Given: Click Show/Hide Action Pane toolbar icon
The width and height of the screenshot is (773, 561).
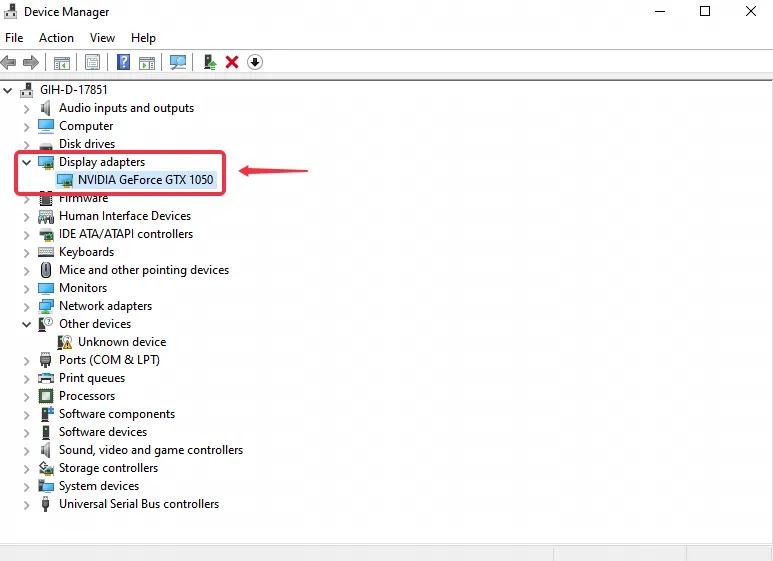Looking at the screenshot, I should click(147, 63).
